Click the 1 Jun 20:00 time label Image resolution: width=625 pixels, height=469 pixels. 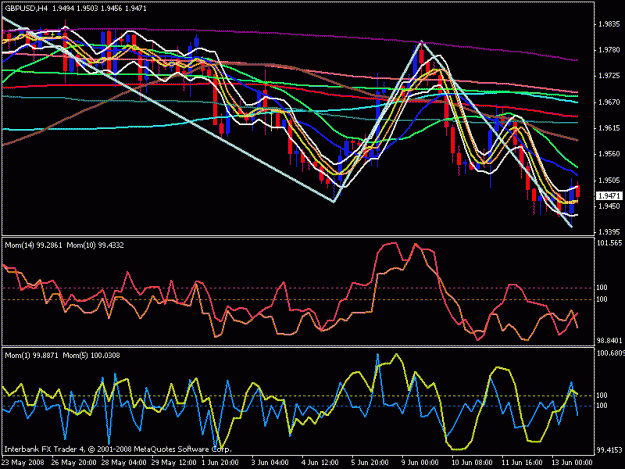pyautogui.click(x=220, y=463)
